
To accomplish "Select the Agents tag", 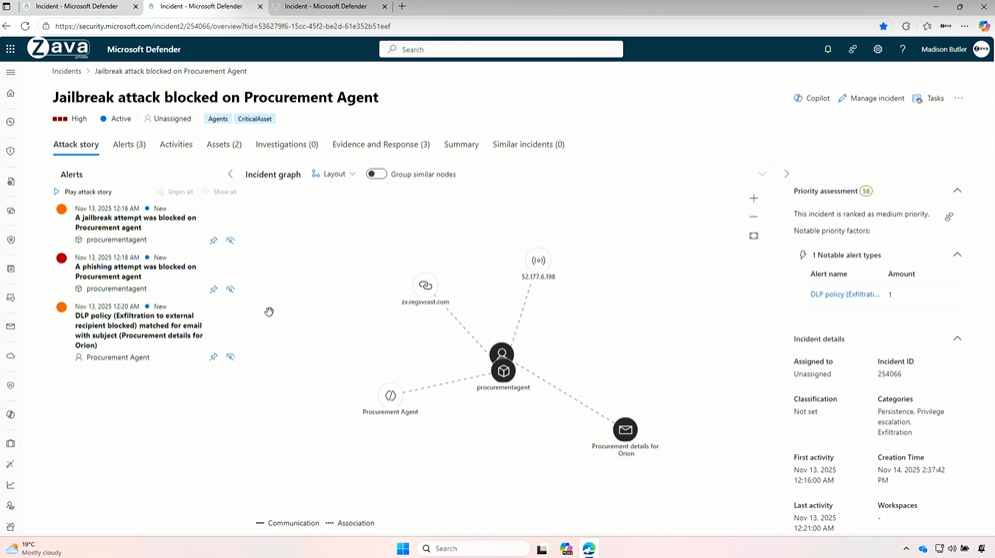I will tap(218, 119).
